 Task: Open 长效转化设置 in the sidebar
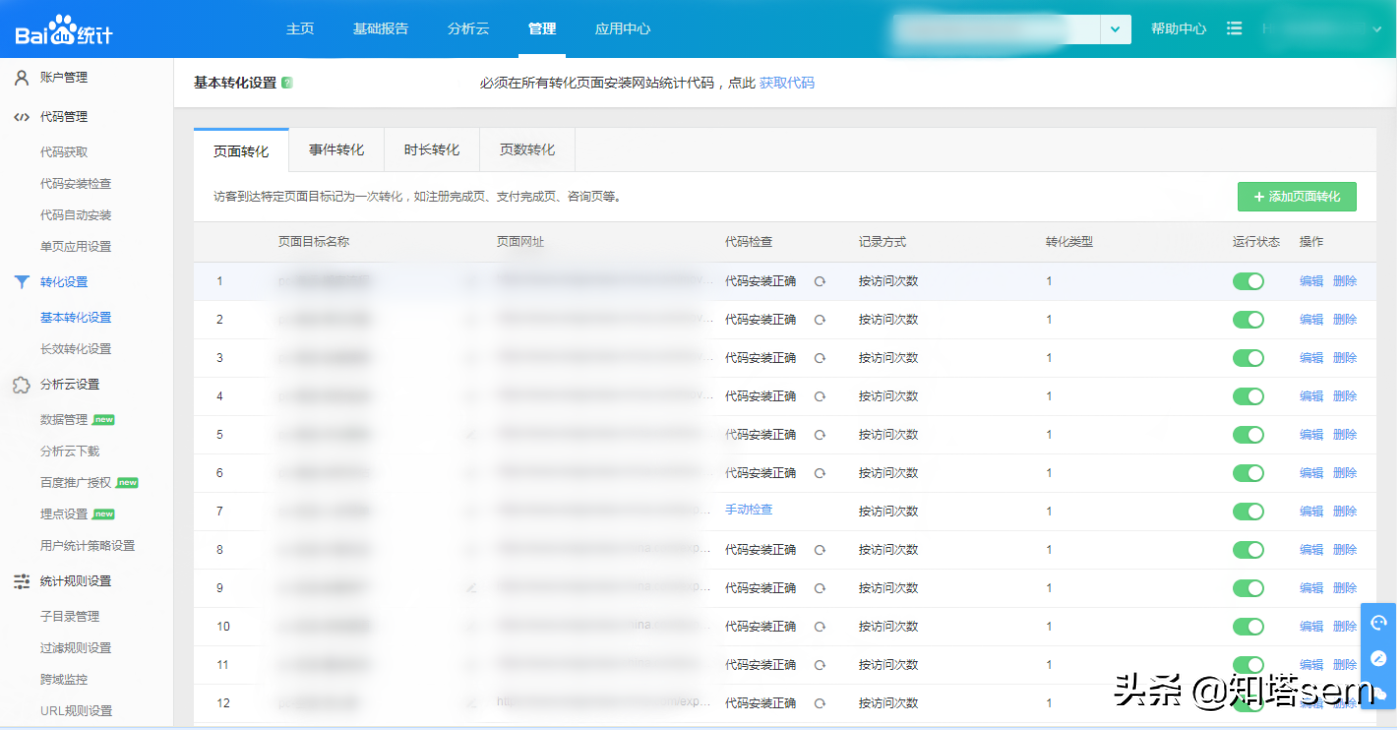(76, 349)
